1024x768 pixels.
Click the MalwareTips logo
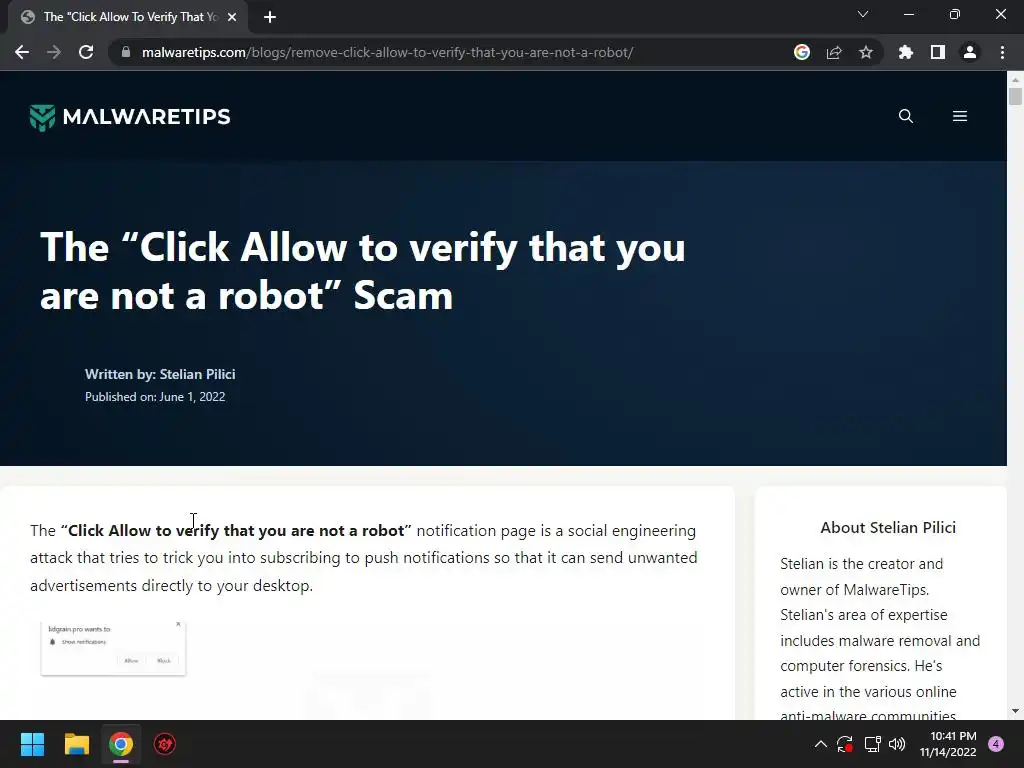[x=130, y=117]
